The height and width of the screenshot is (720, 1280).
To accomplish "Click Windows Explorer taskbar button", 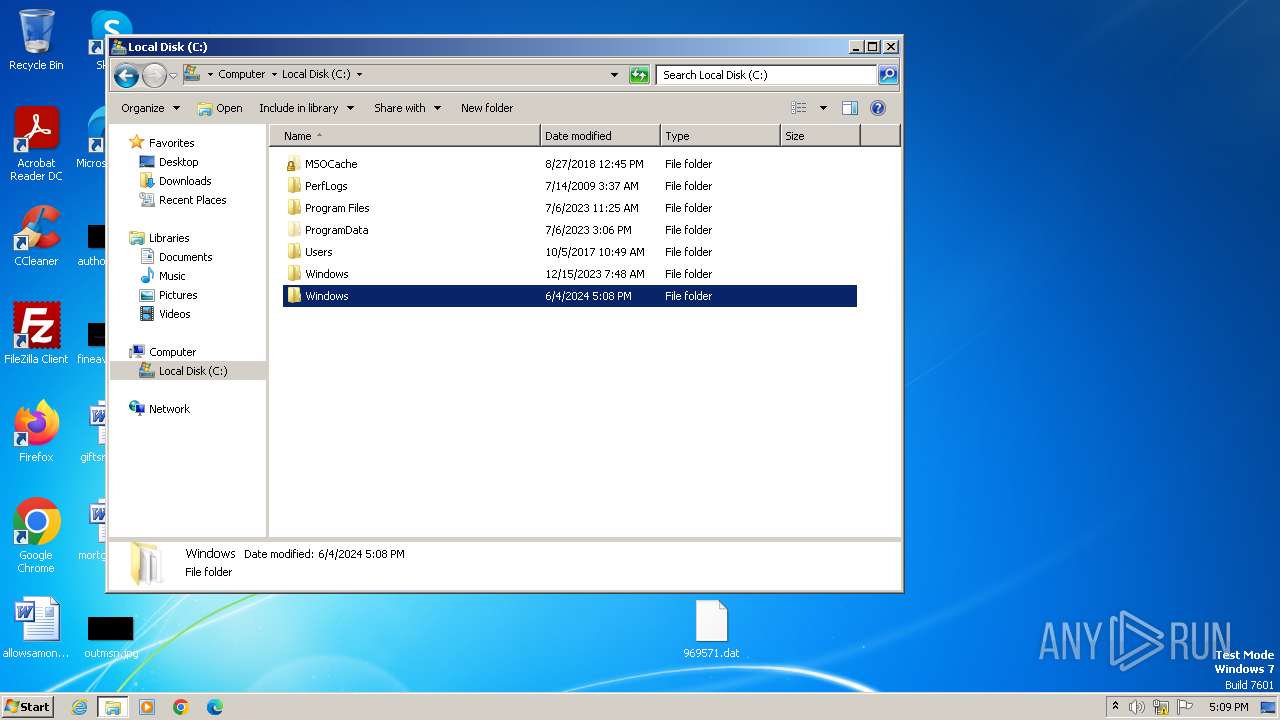I will (x=113, y=707).
